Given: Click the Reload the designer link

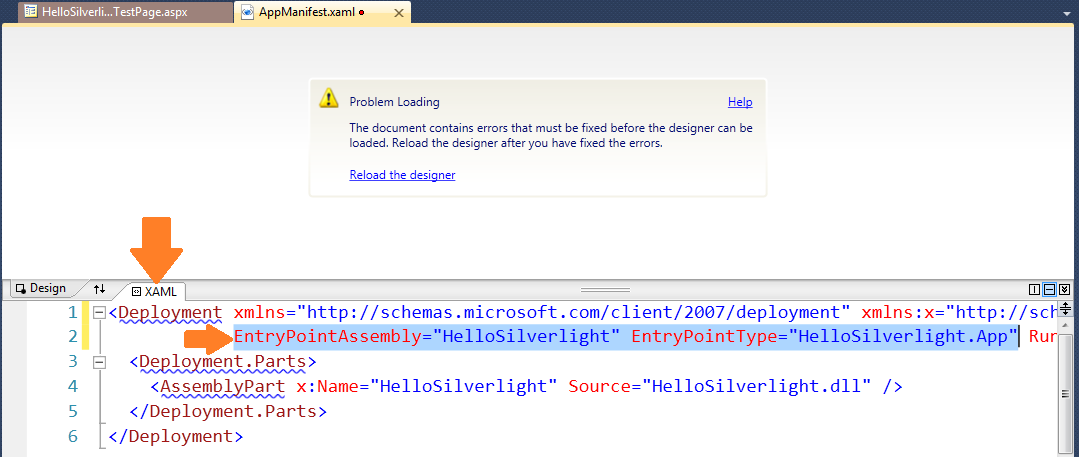Looking at the screenshot, I should click(402, 175).
